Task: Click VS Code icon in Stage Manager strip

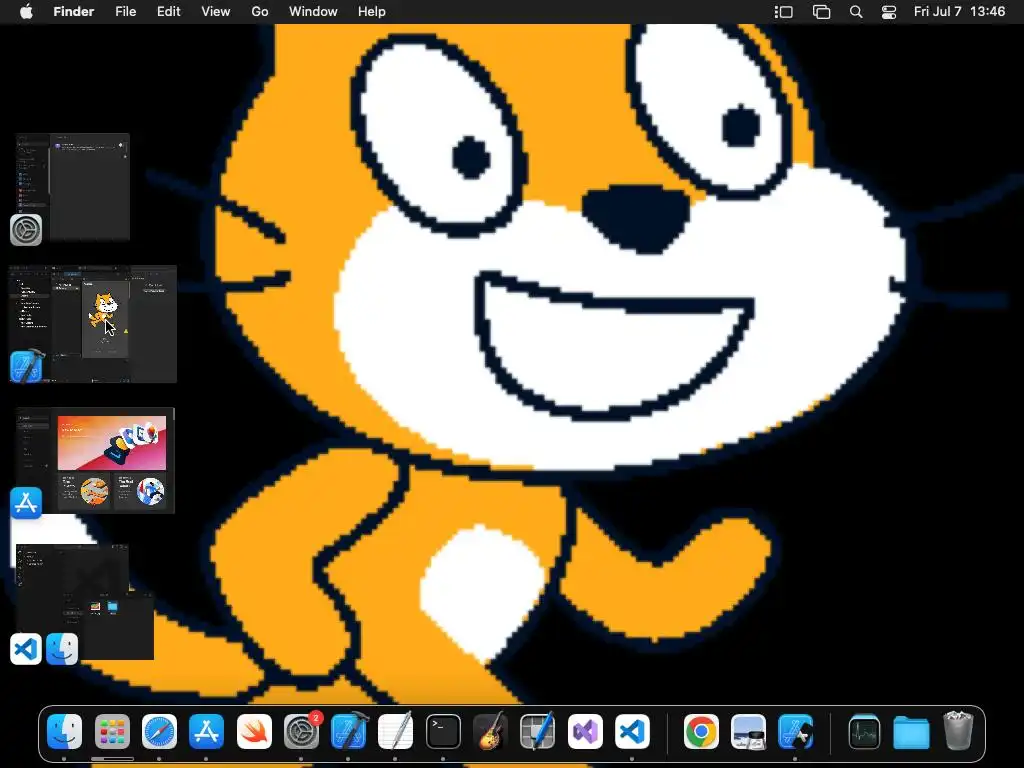Action: 26,649
